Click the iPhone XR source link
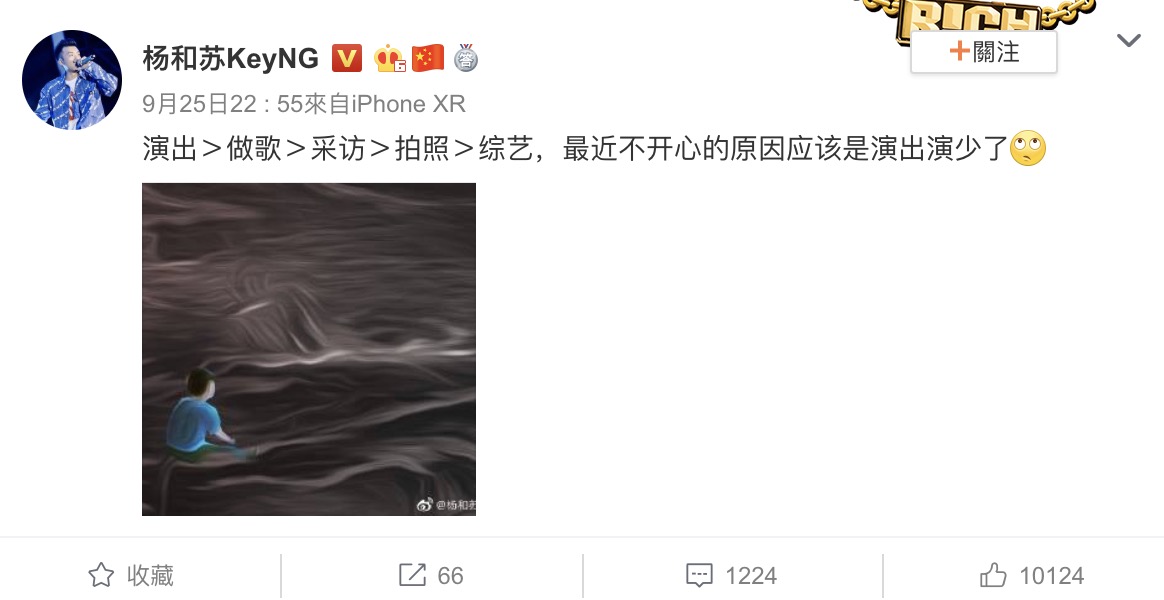The width and height of the screenshot is (1164, 600). (x=408, y=104)
